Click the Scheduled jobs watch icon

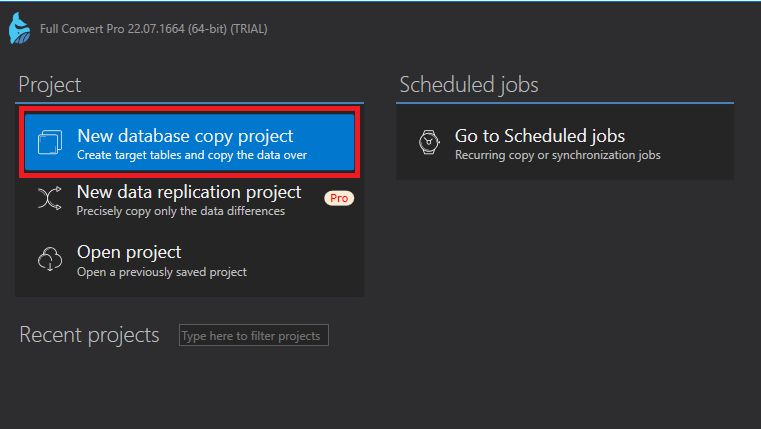point(428,144)
